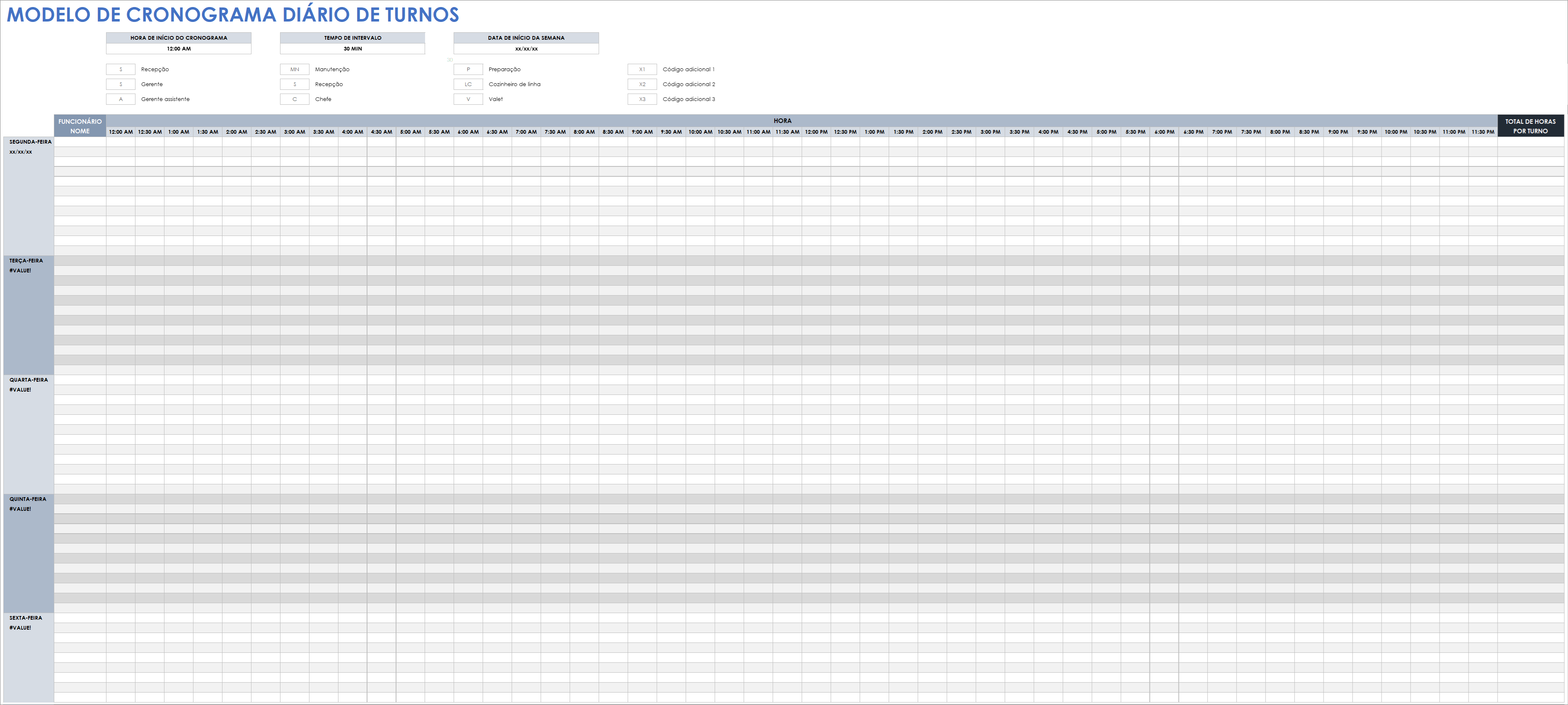Select the 'Manutenção' legend label
The height and width of the screenshot is (705, 1568).
pos(332,70)
